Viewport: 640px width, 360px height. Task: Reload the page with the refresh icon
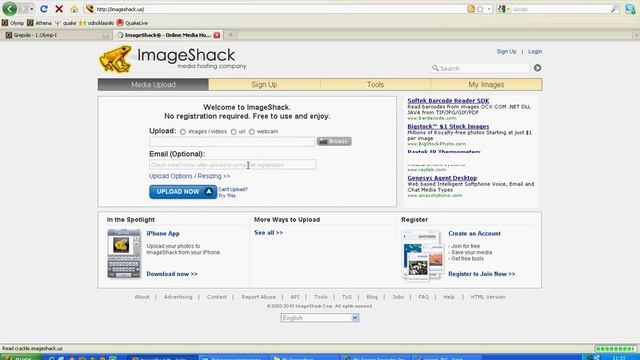[x=44, y=9]
